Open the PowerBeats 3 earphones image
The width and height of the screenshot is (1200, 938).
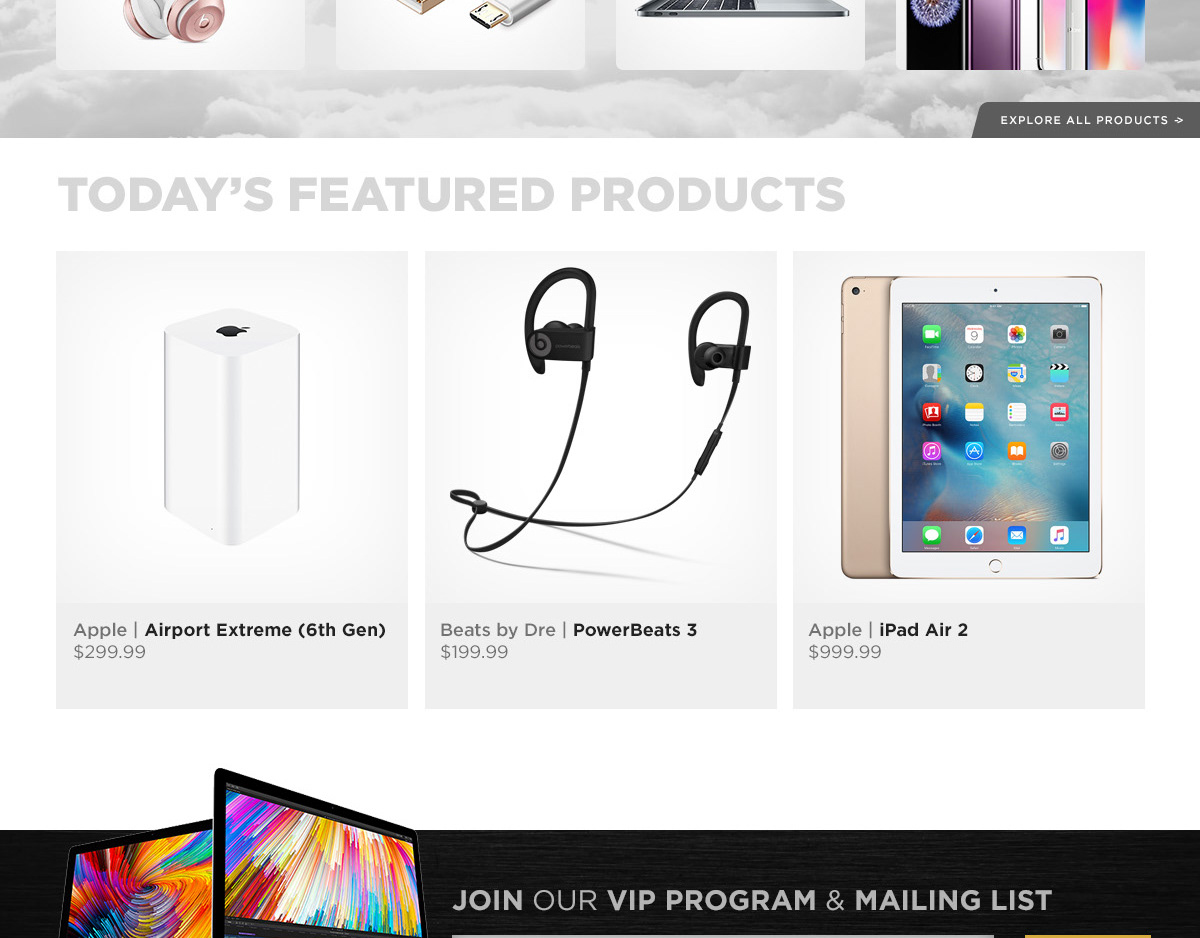point(601,427)
